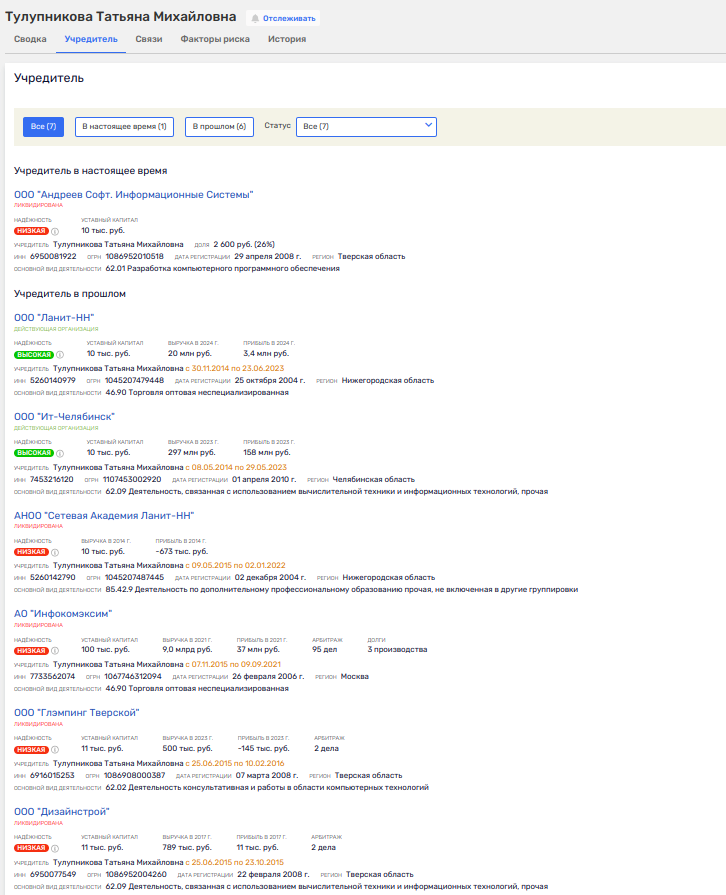Open the ООО "Ит-Челябинск" company link

tap(64, 417)
